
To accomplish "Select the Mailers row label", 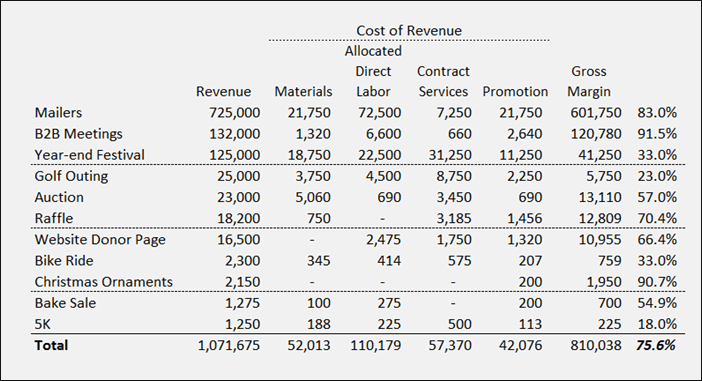I will coord(58,112).
